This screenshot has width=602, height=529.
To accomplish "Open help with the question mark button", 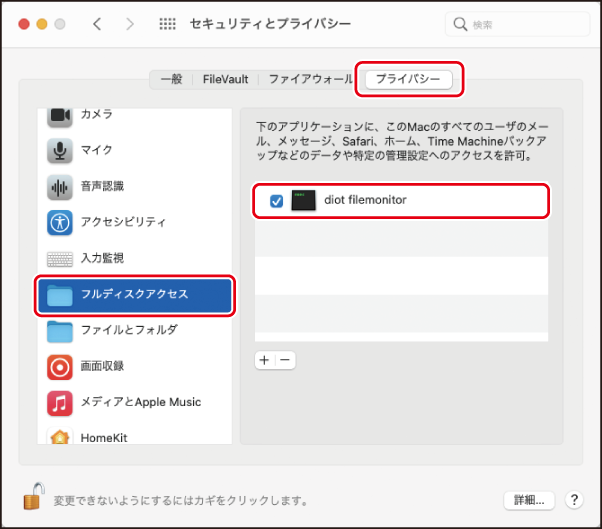I will pyautogui.click(x=574, y=500).
